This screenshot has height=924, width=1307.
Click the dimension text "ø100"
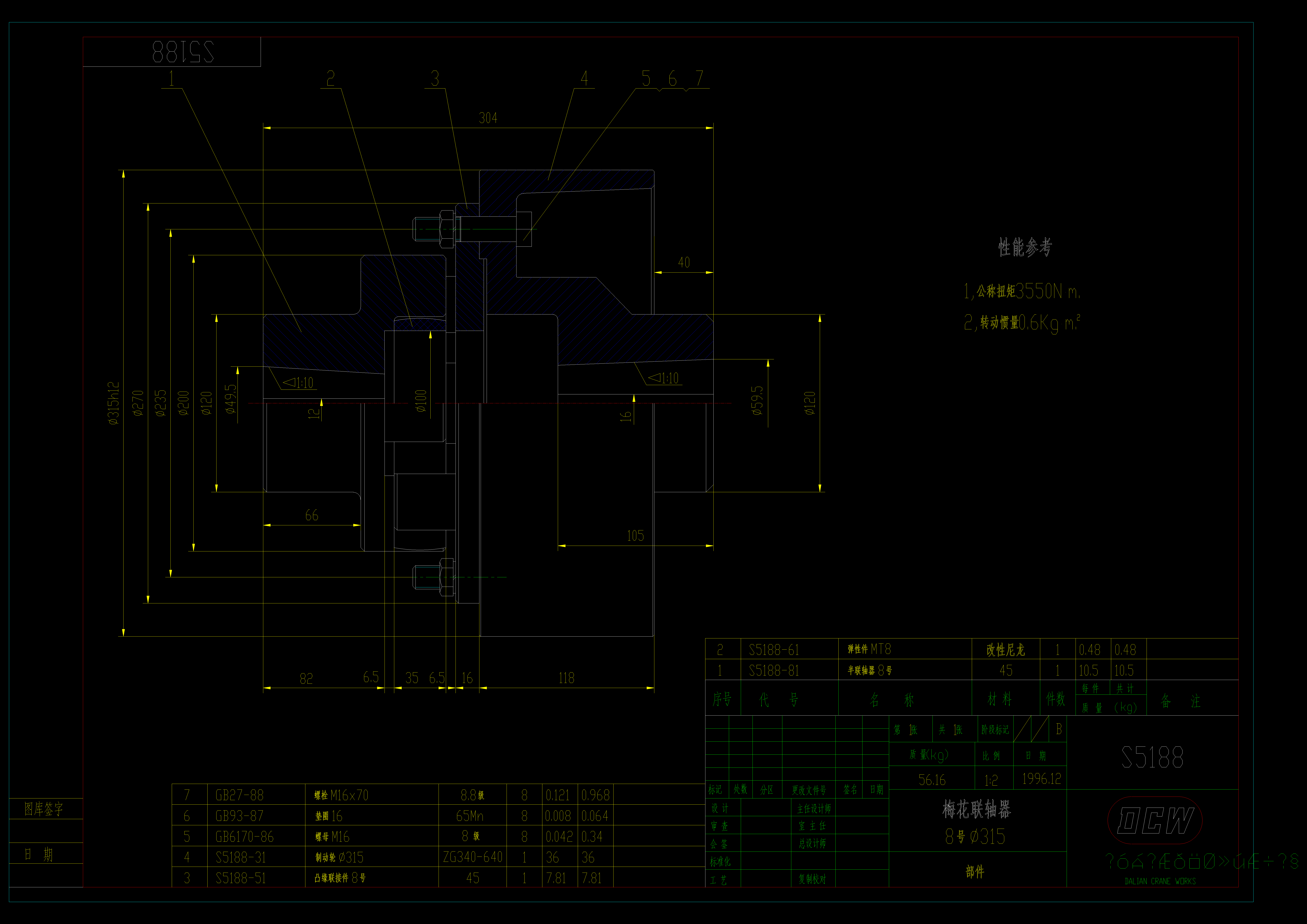click(x=421, y=401)
